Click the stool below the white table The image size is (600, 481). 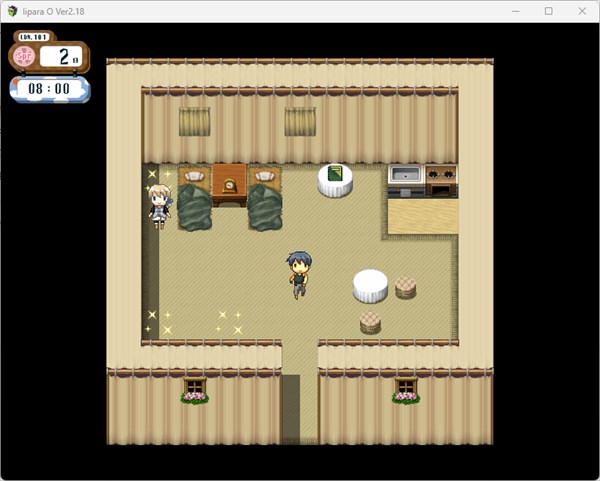coord(370,322)
